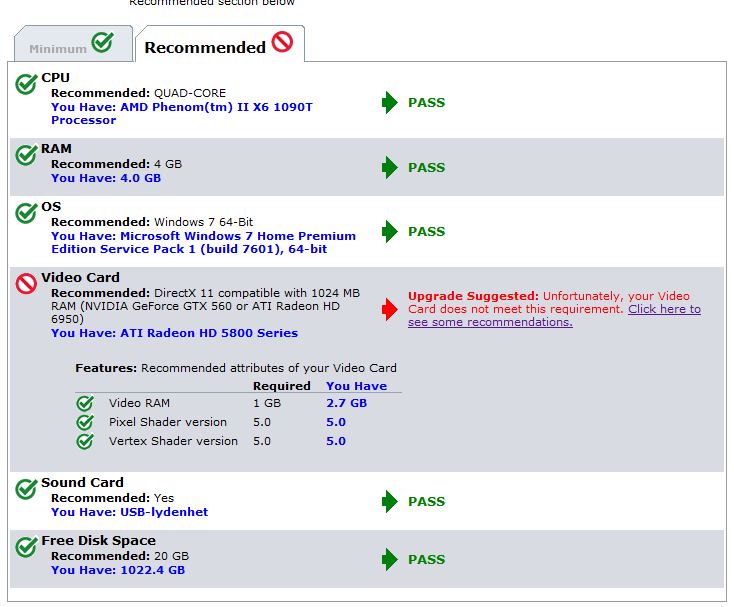Click the CPU pass checkmark icon
Viewport: 734px width, 607px height.
pyautogui.click(x=26, y=84)
